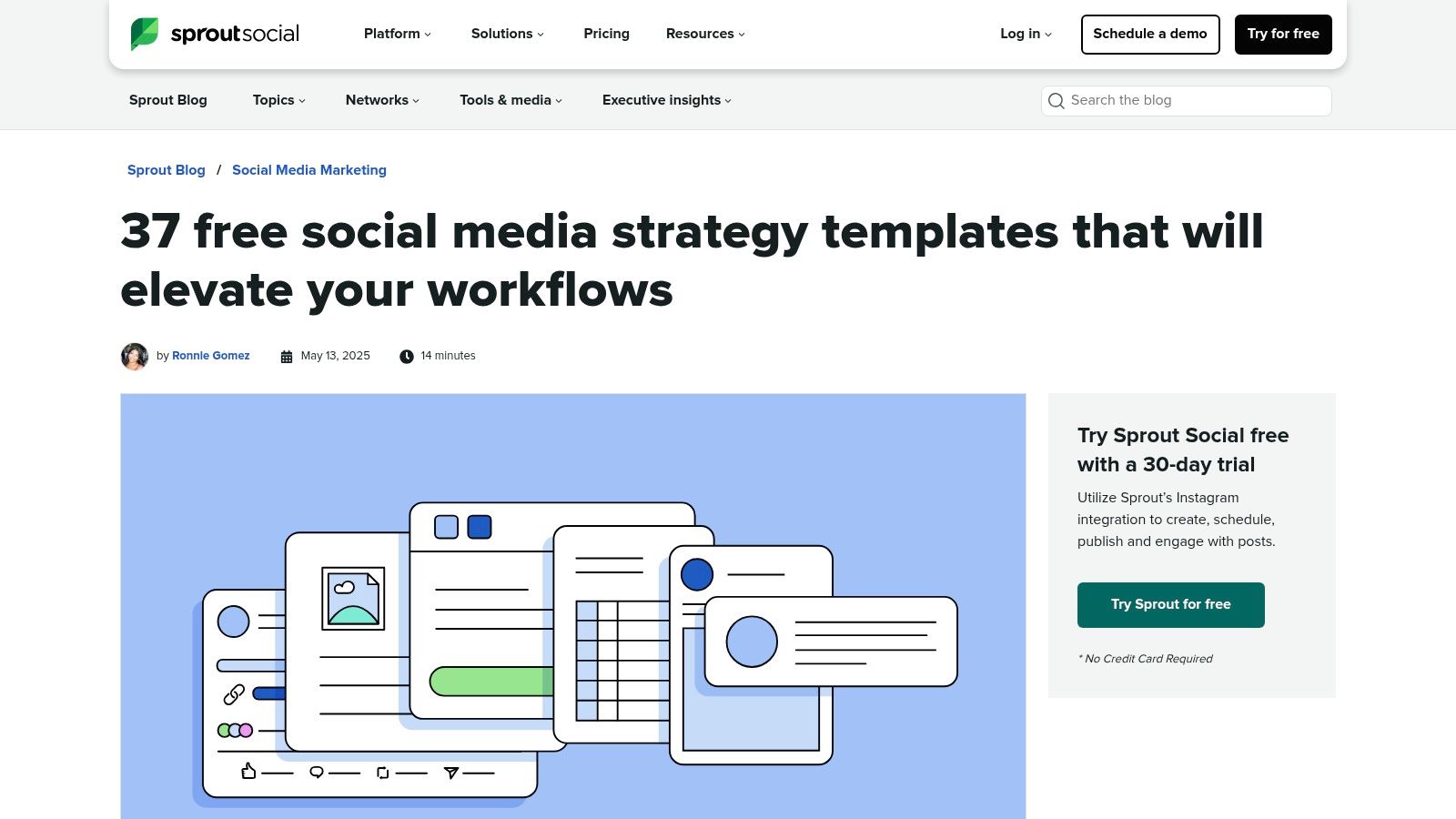1456x819 pixels.
Task: Click the chevron next to Platform
Action: click(x=428, y=35)
